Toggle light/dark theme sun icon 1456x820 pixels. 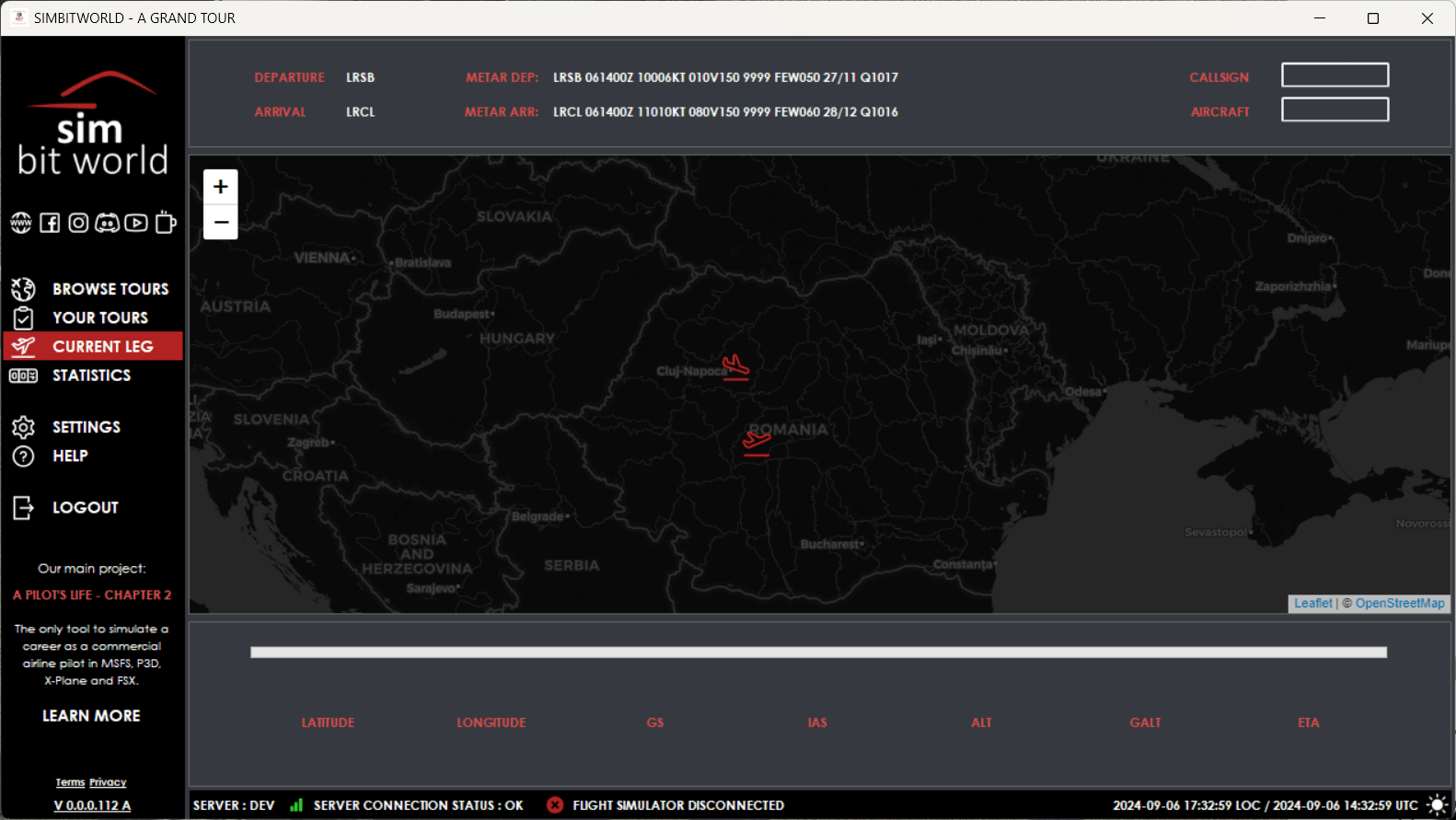pos(1437,805)
